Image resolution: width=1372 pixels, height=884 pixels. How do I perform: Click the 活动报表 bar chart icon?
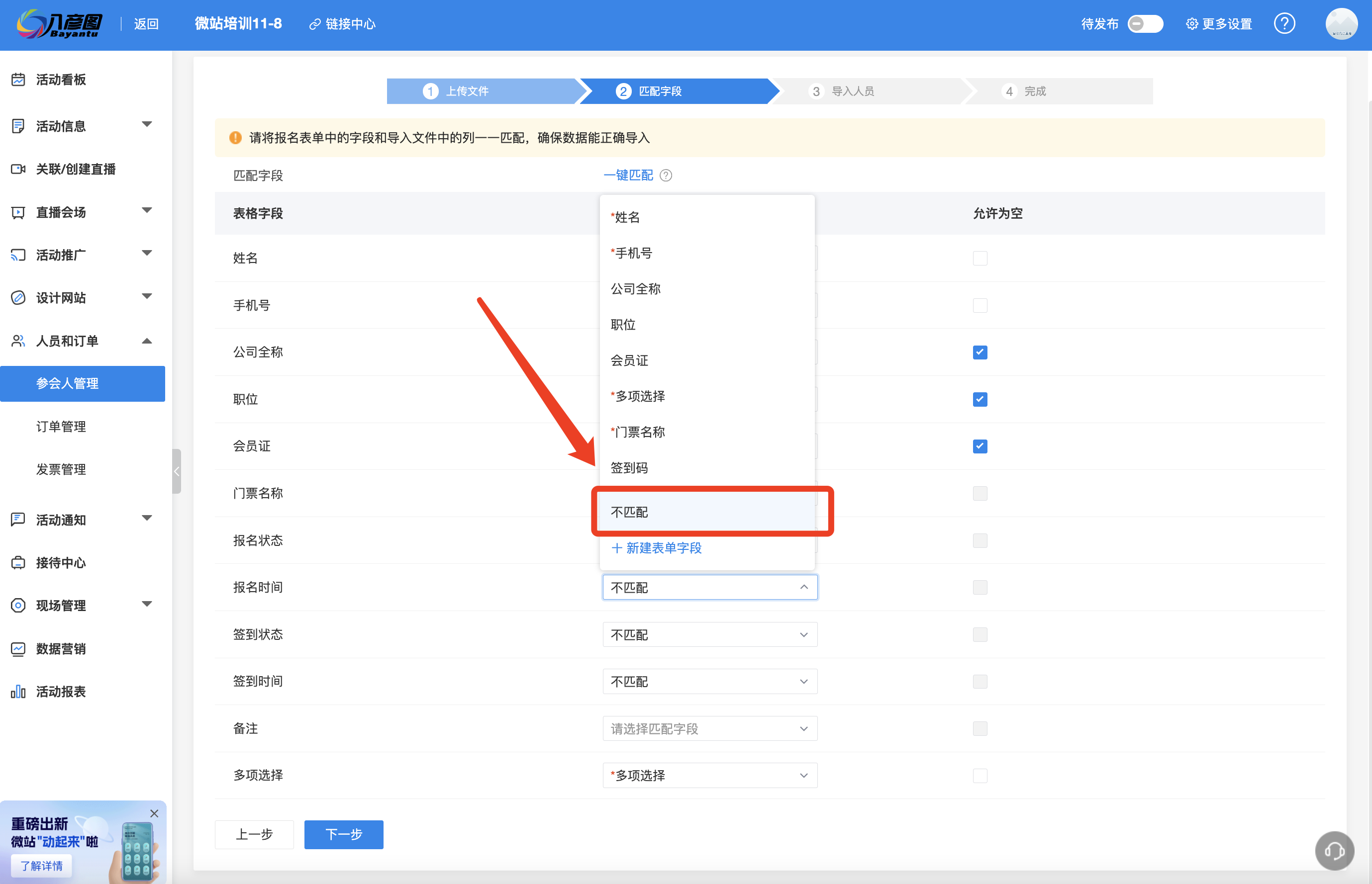18,691
